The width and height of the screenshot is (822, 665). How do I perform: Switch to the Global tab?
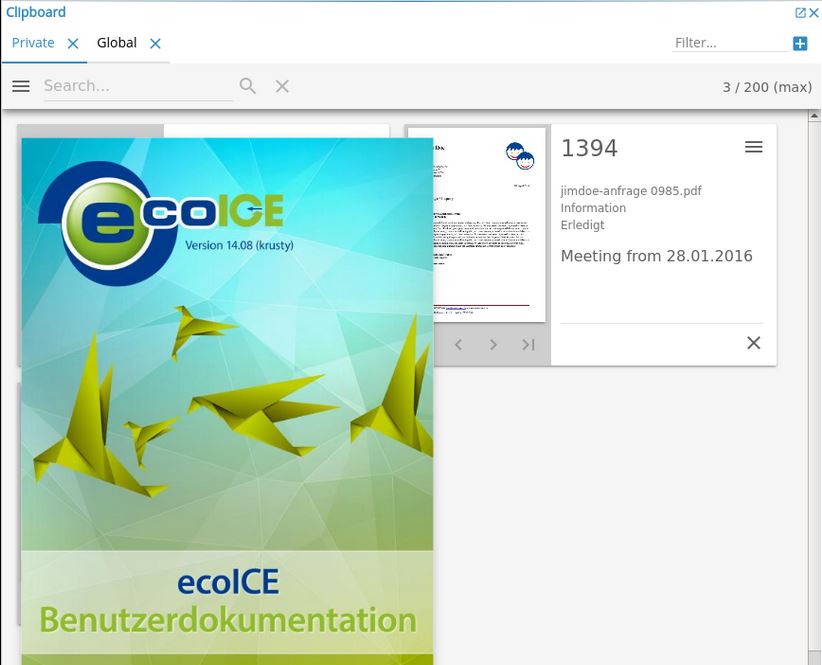[117, 43]
